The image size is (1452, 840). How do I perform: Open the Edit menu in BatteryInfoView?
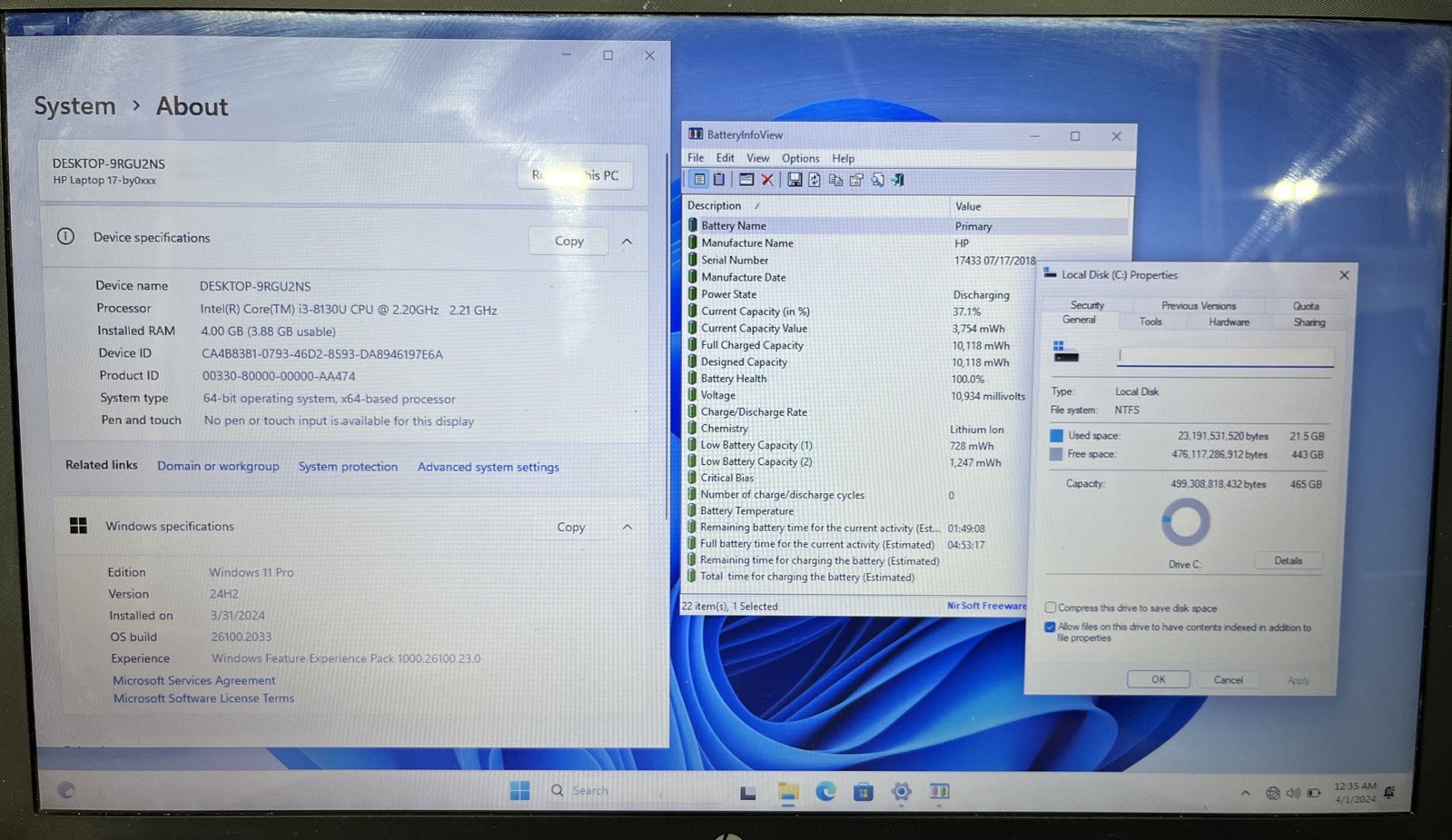725,158
